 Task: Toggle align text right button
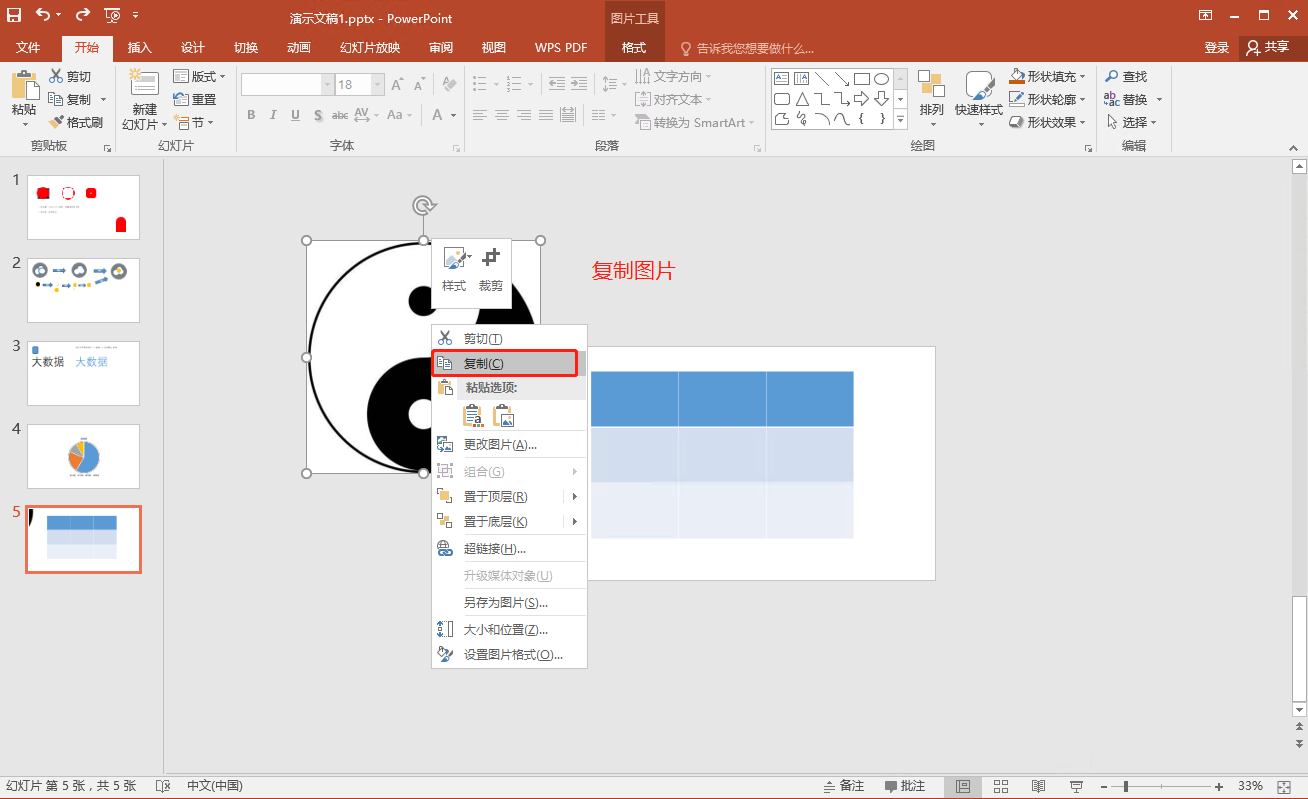[x=524, y=115]
